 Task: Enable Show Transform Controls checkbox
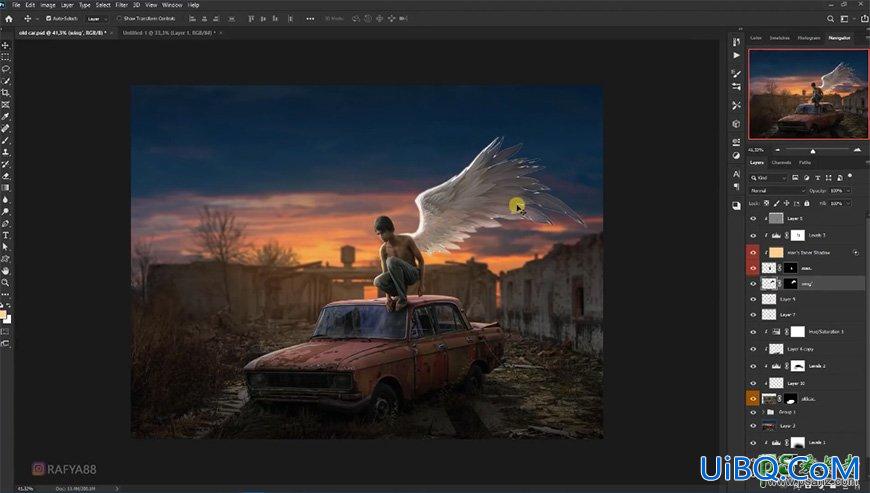pos(119,18)
